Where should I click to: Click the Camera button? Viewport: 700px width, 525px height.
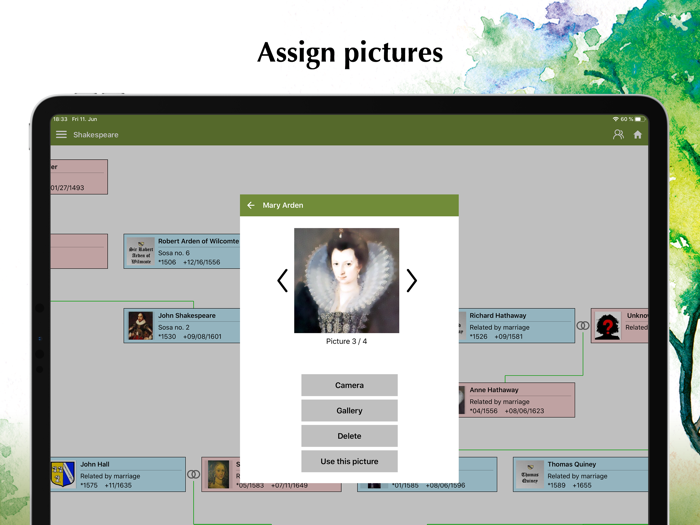pos(349,385)
